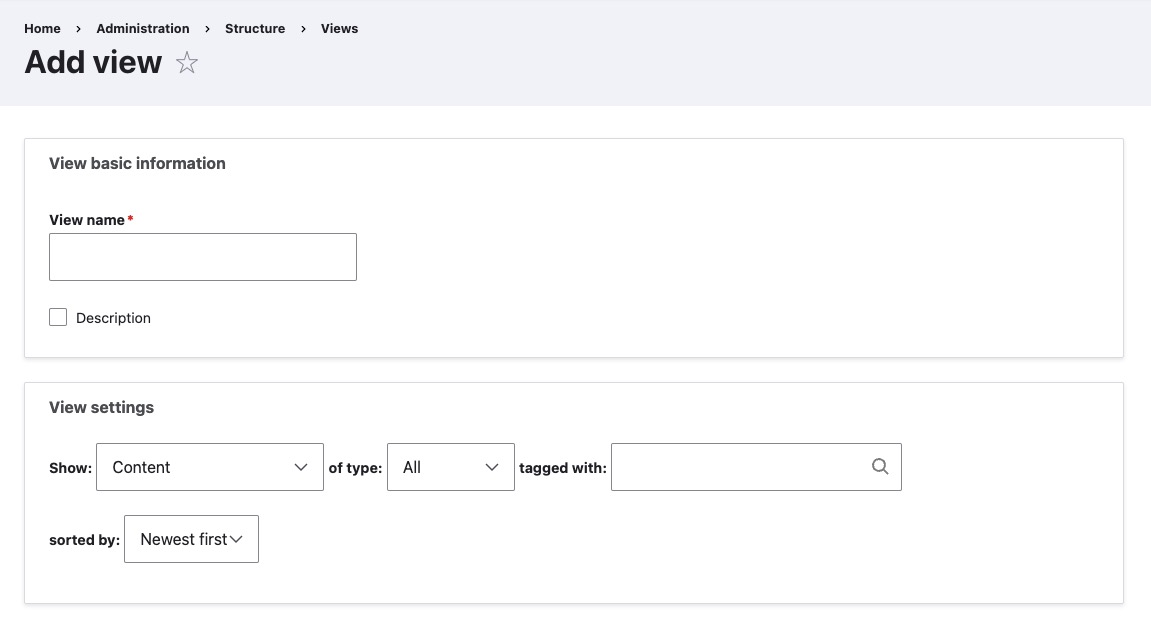Image resolution: width=1151 pixels, height=621 pixels.
Task: Click the dropdown arrow on All selector
Action: (491, 467)
